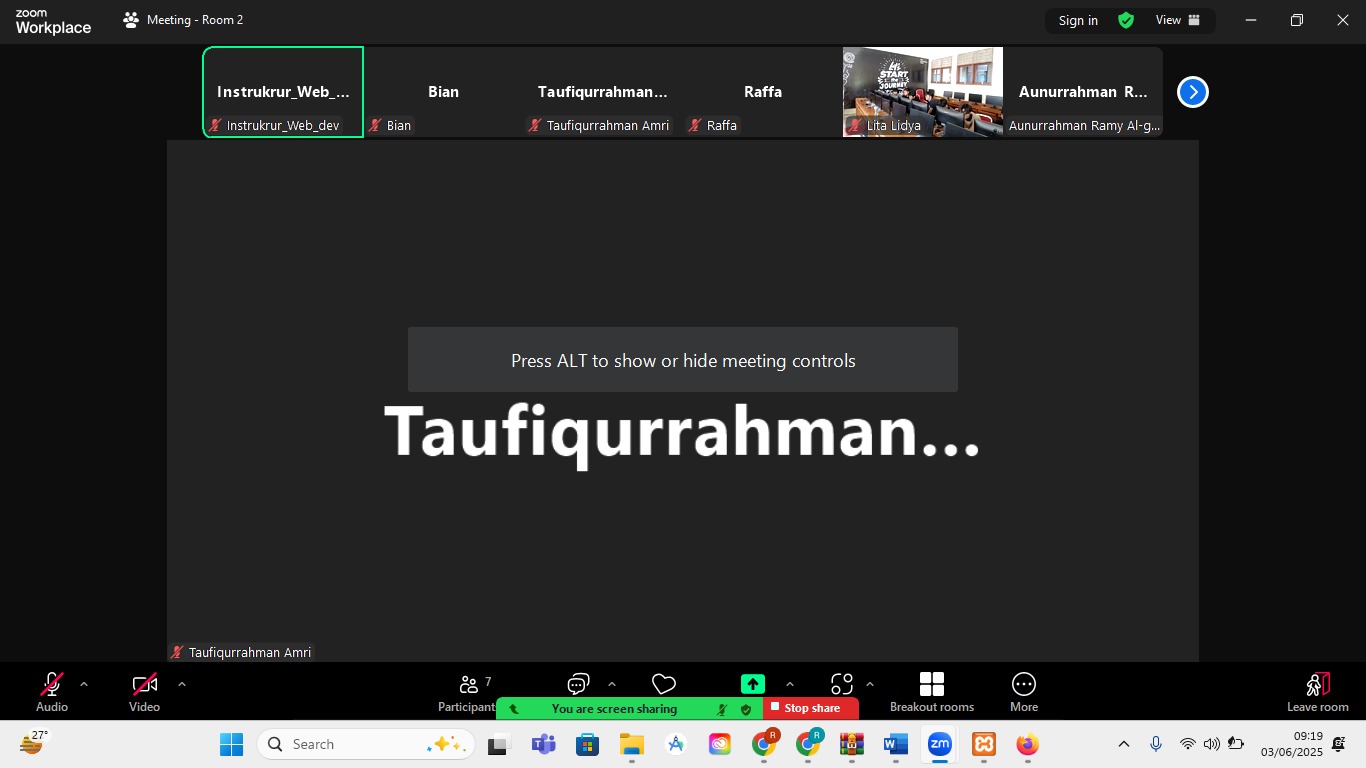Click the Leave room icon
The height and width of the screenshot is (768, 1366).
click(1317, 692)
